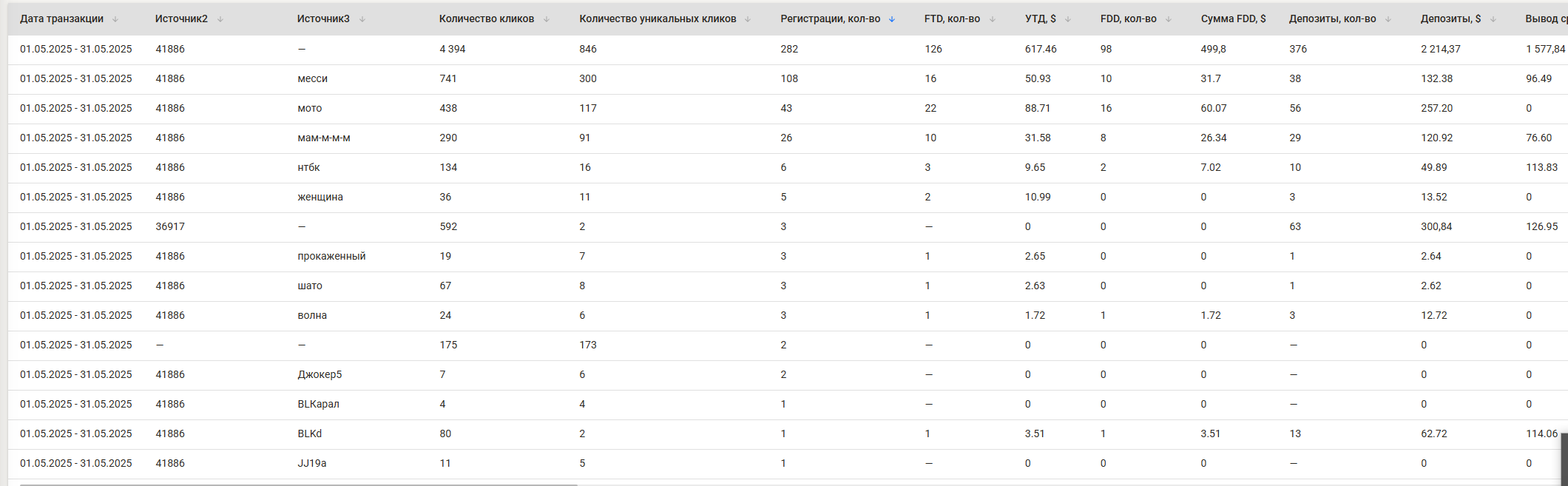Viewport: 1568px width, 486px height.
Task: Click the прокаженный source cell
Action: pyautogui.click(x=331, y=256)
